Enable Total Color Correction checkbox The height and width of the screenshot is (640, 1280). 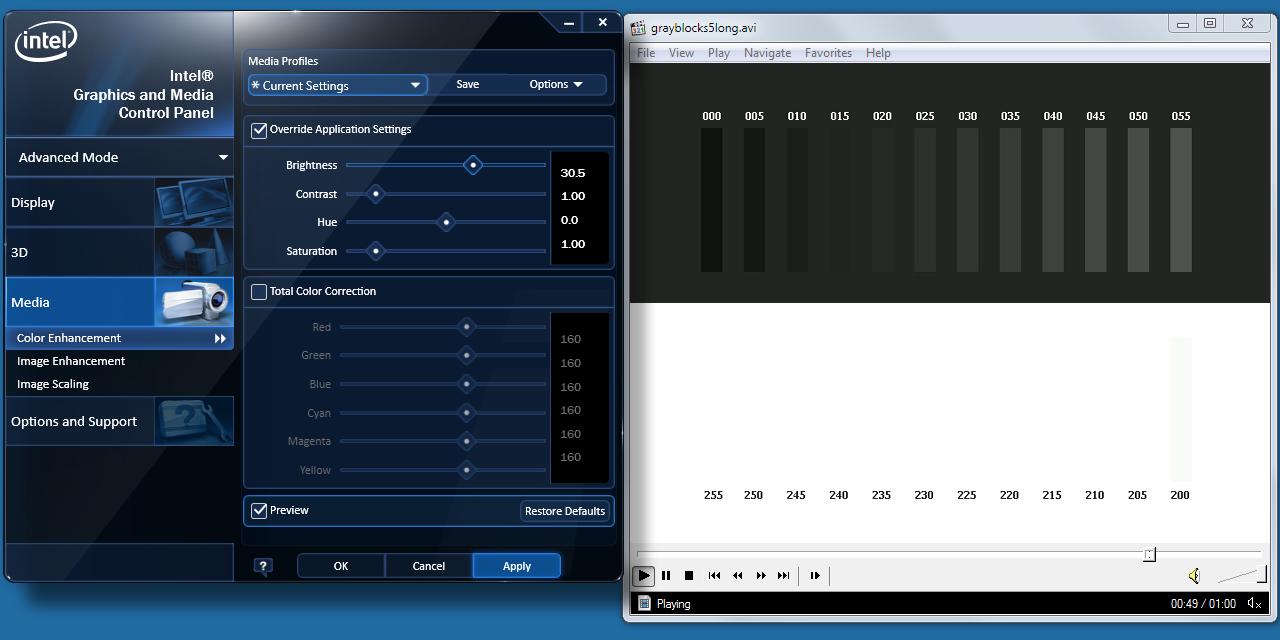tap(260, 292)
